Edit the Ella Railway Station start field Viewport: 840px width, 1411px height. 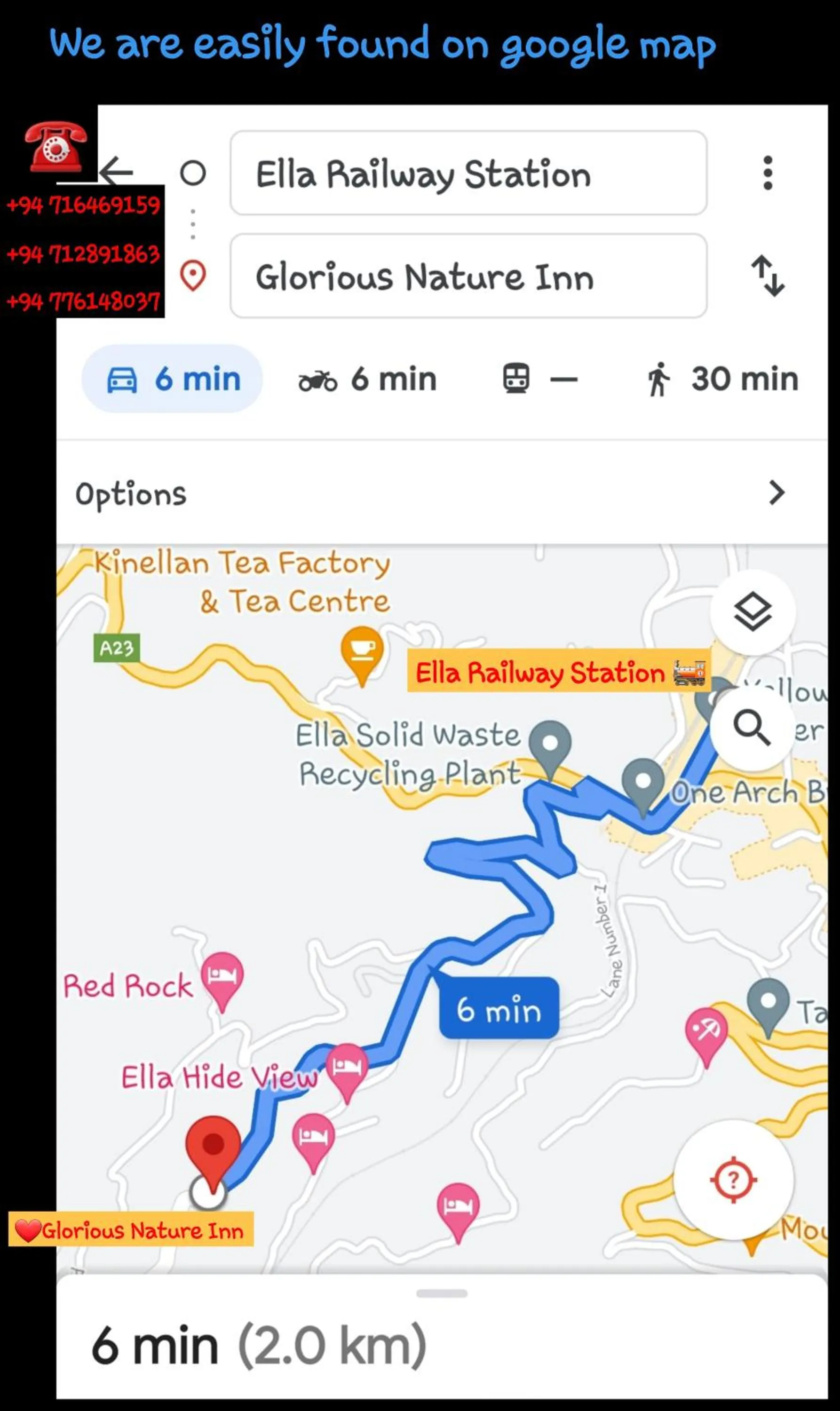[x=469, y=173]
